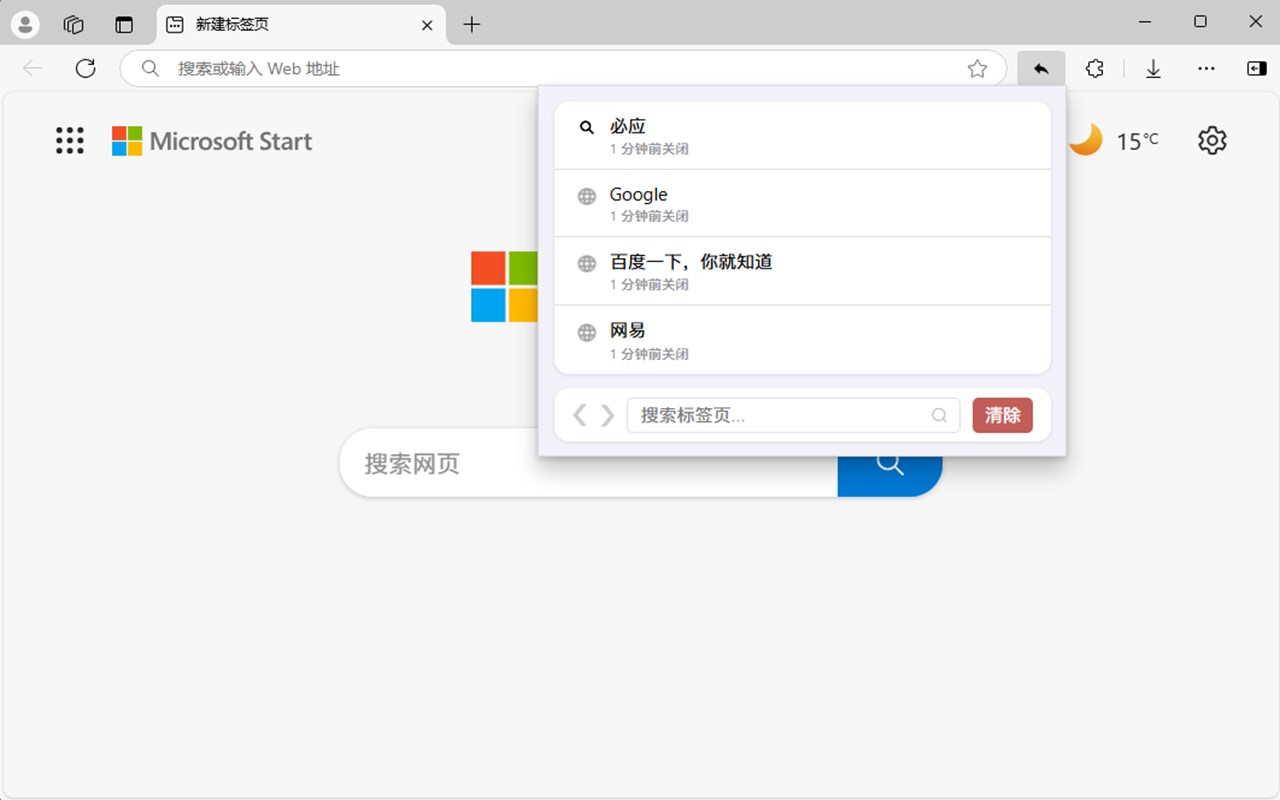Screen dimensions: 1280x800
Task: Click the search icon beside 必应
Action: (x=587, y=127)
